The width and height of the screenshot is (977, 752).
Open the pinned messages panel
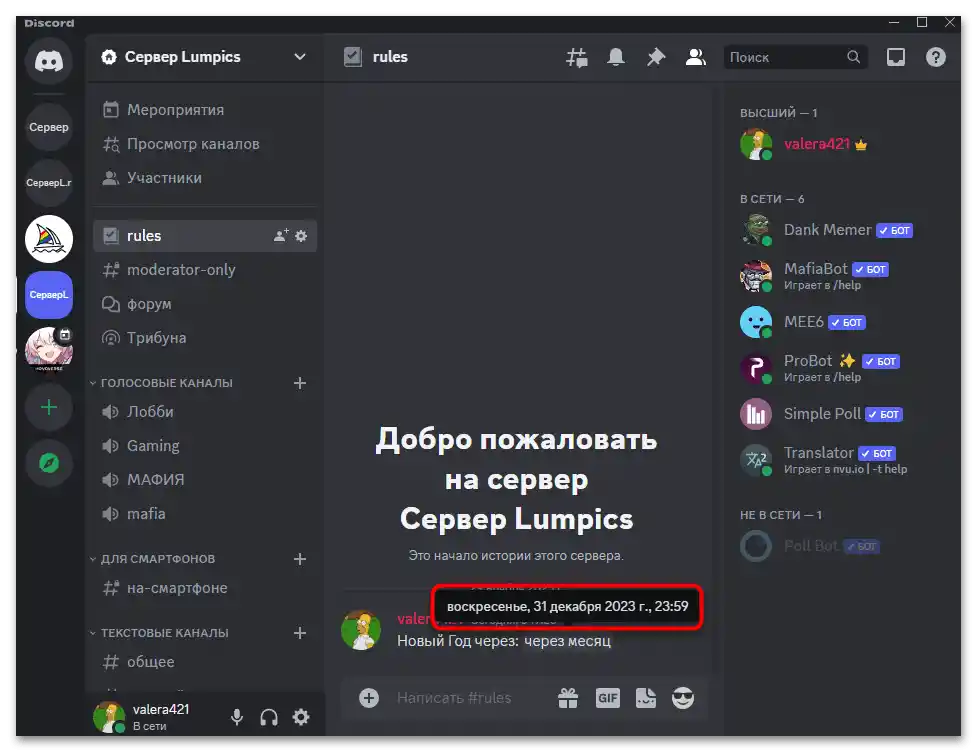coord(655,57)
